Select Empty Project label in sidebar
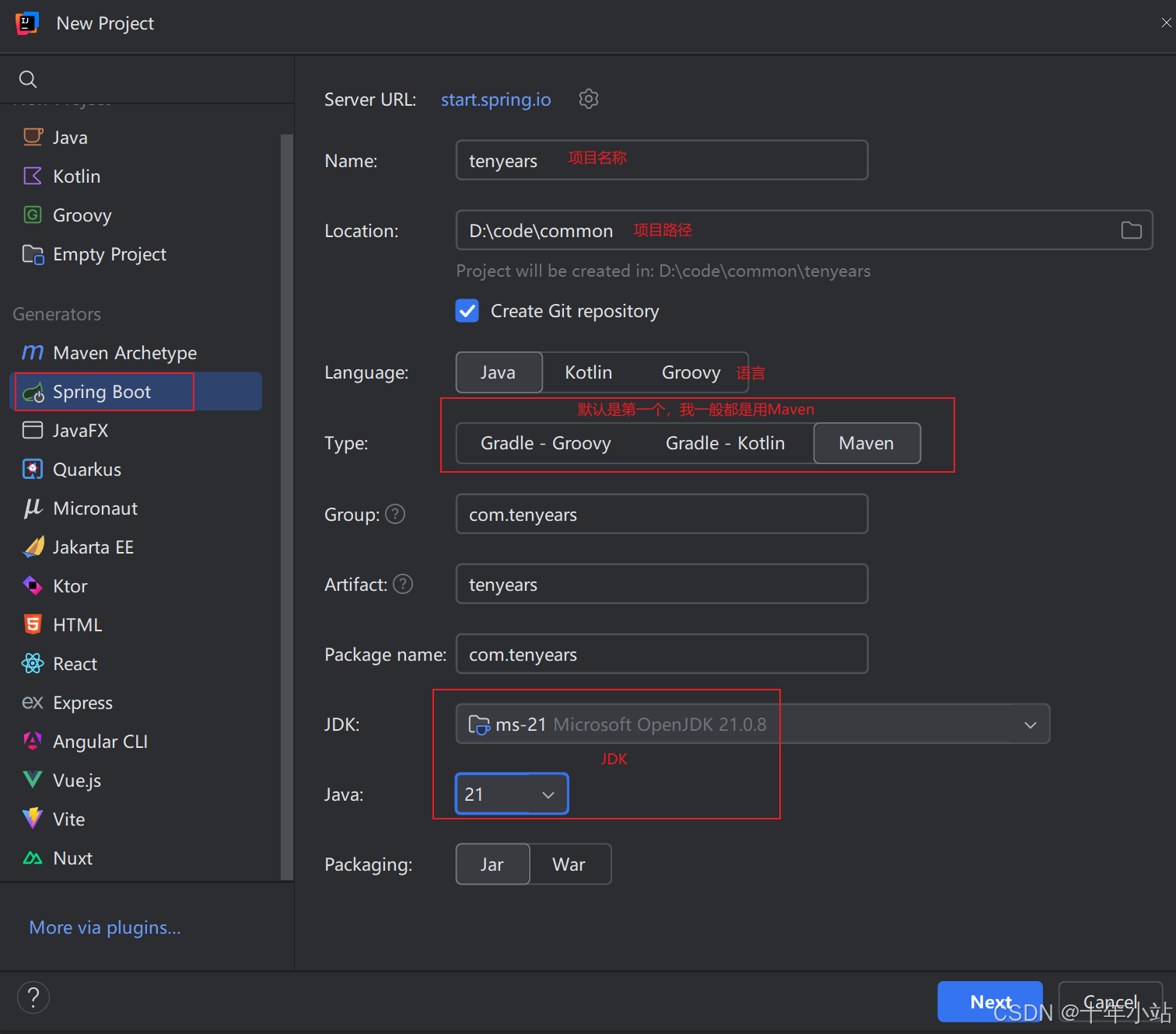The height and width of the screenshot is (1034, 1176). (x=110, y=254)
